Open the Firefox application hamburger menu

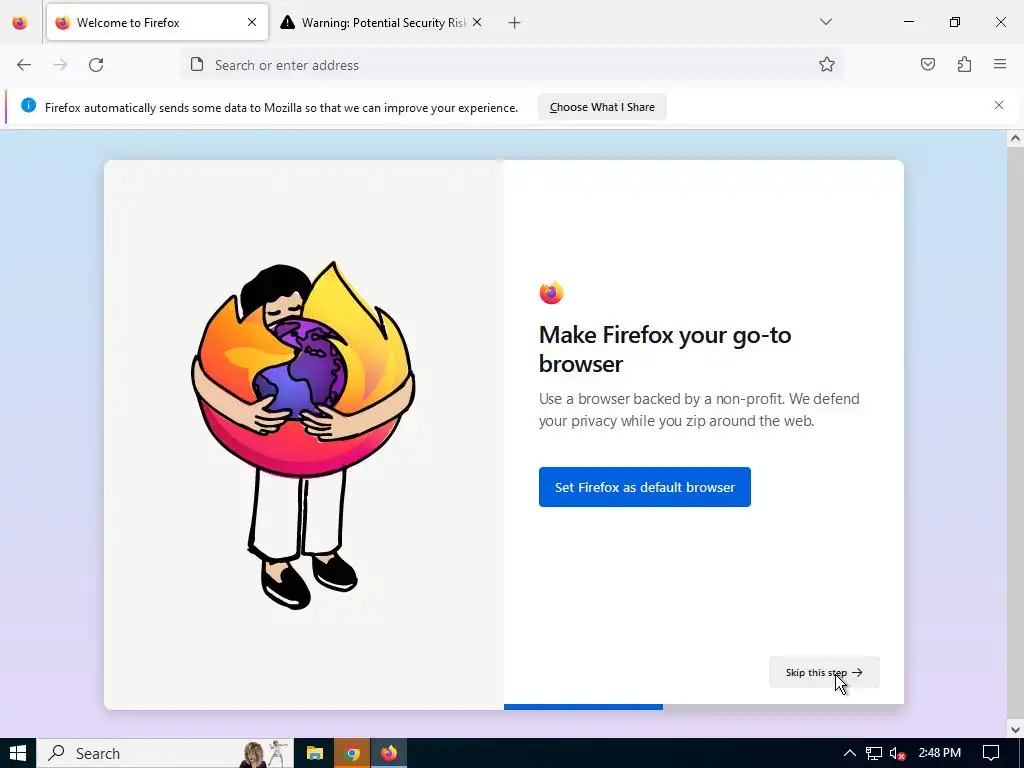click(x=1000, y=64)
